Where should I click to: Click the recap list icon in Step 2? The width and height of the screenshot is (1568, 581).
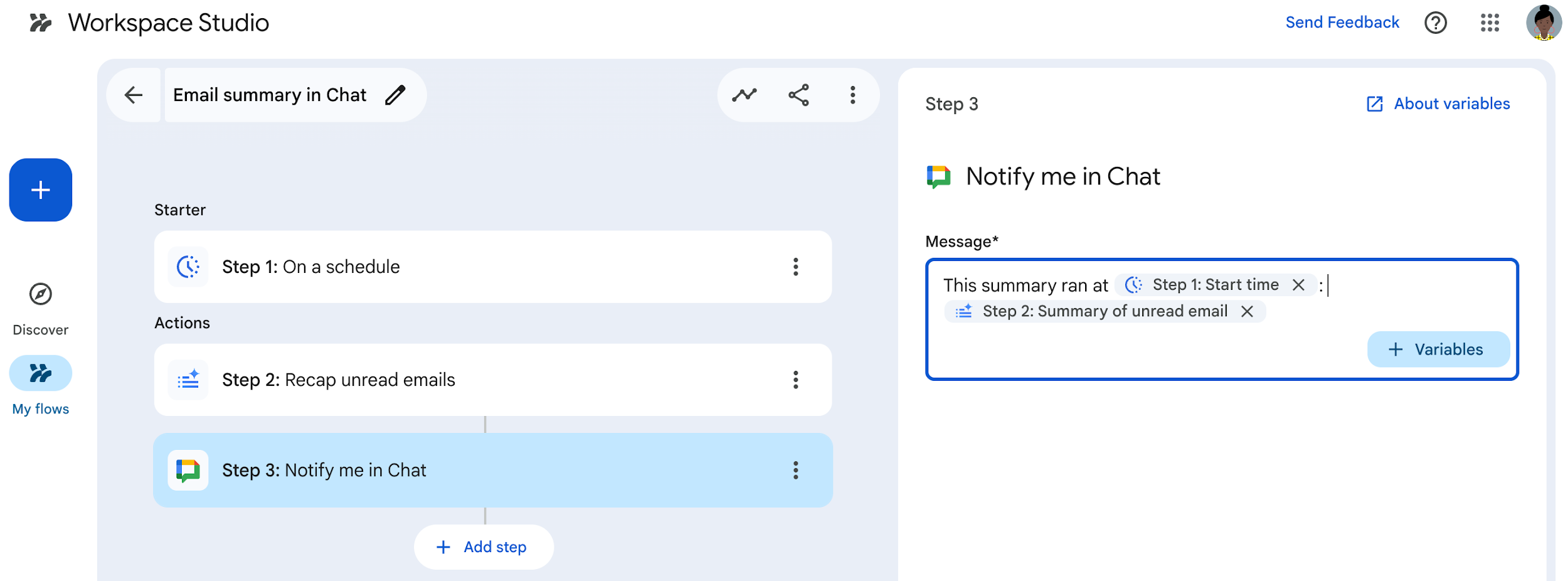point(188,380)
